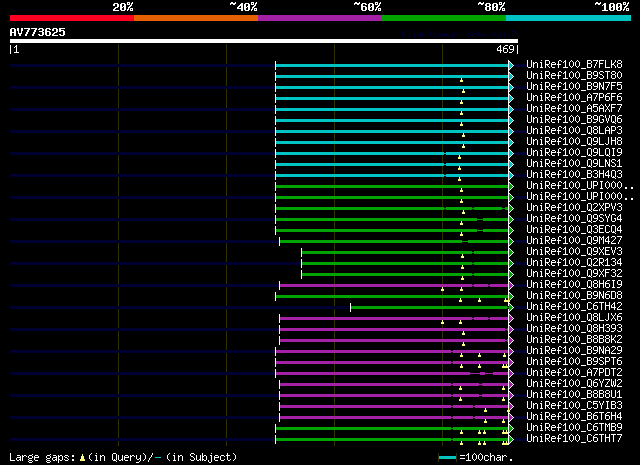Open the UniRef100_B9GVQ6 hit label
The width and height of the screenshot is (640, 465).
pyautogui.click(x=574, y=120)
